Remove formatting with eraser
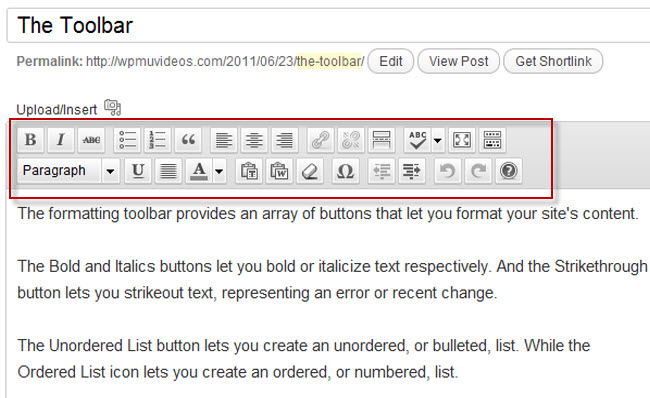 (x=310, y=171)
